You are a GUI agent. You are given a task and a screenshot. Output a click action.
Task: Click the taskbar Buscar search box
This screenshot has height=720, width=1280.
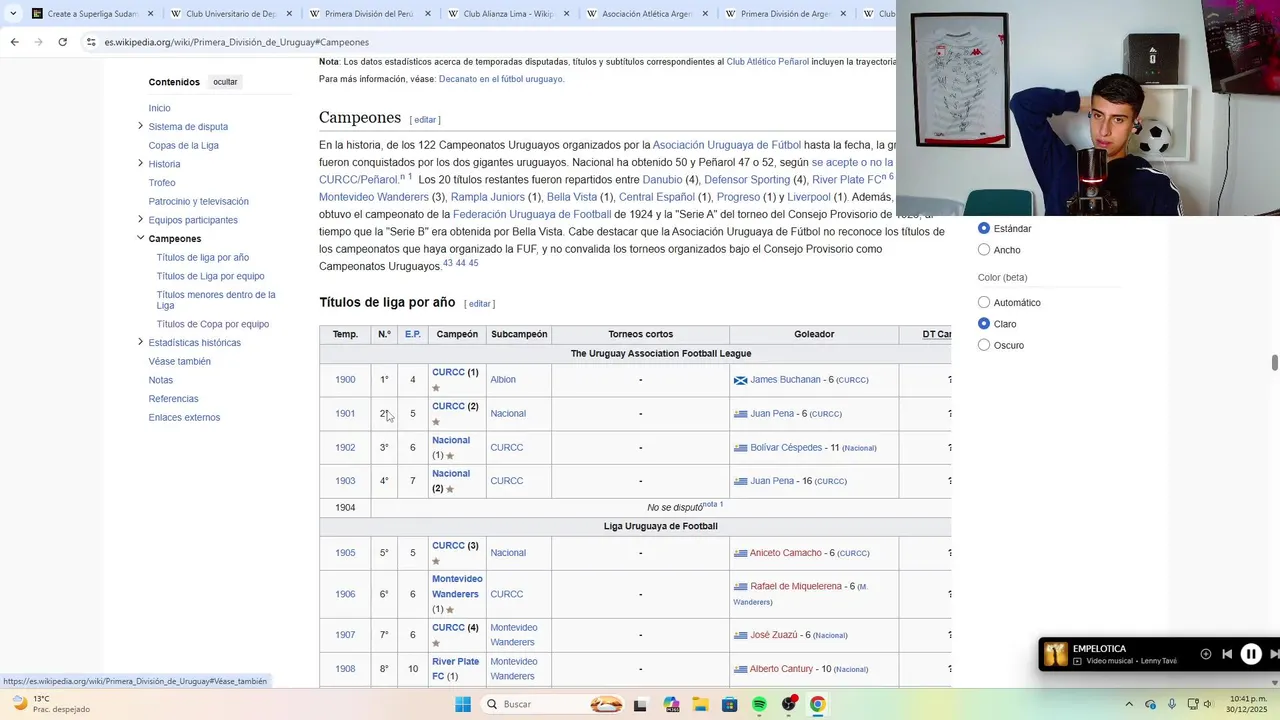pyautogui.click(x=555, y=704)
